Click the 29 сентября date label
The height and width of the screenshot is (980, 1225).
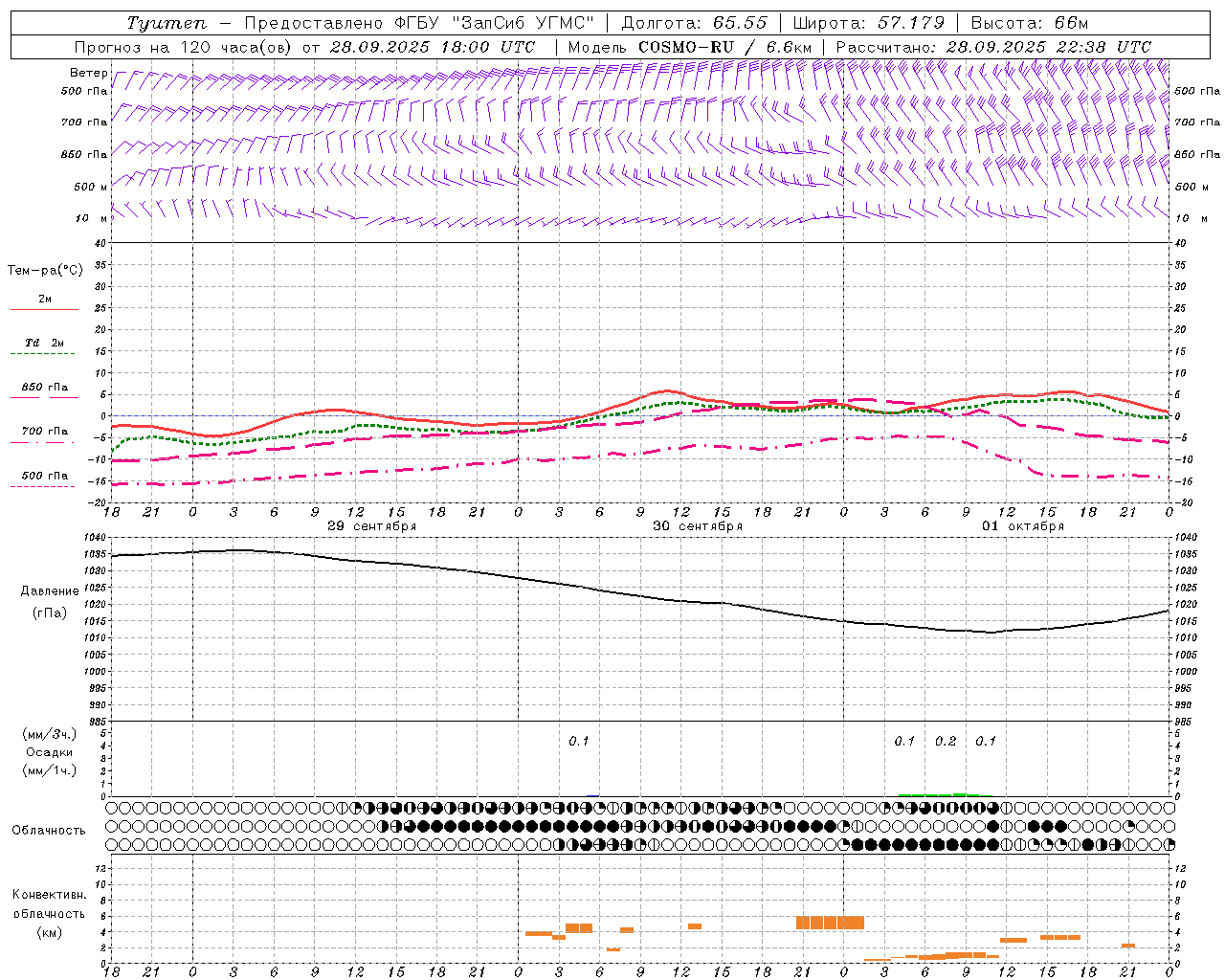coord(372,526)
